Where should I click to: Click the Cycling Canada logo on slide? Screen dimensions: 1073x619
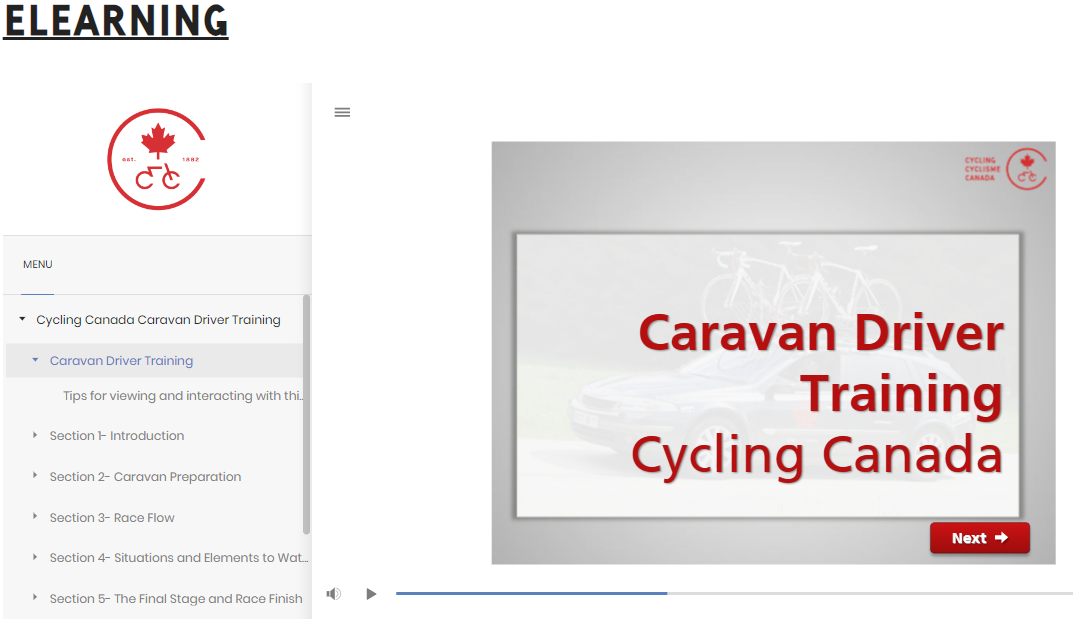(1005, 169)
